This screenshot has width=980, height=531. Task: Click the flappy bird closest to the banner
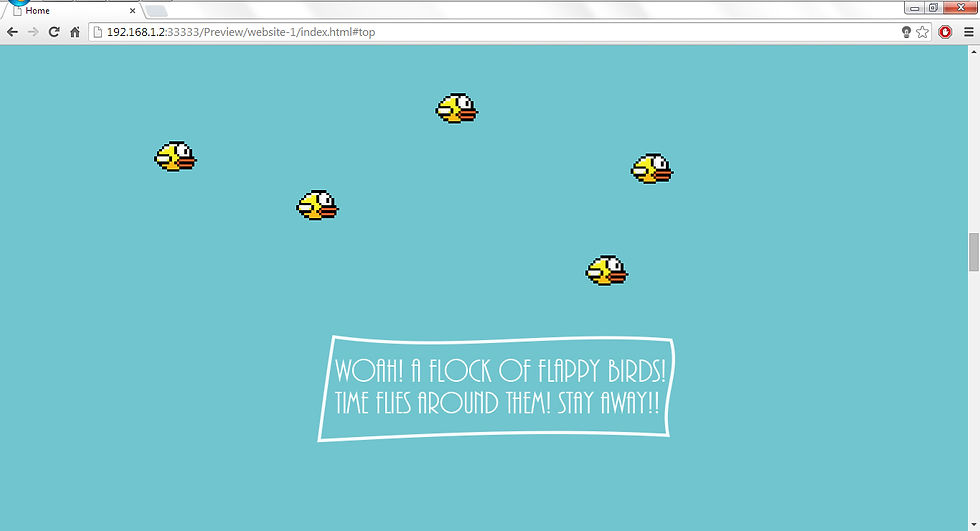[606, 270]
